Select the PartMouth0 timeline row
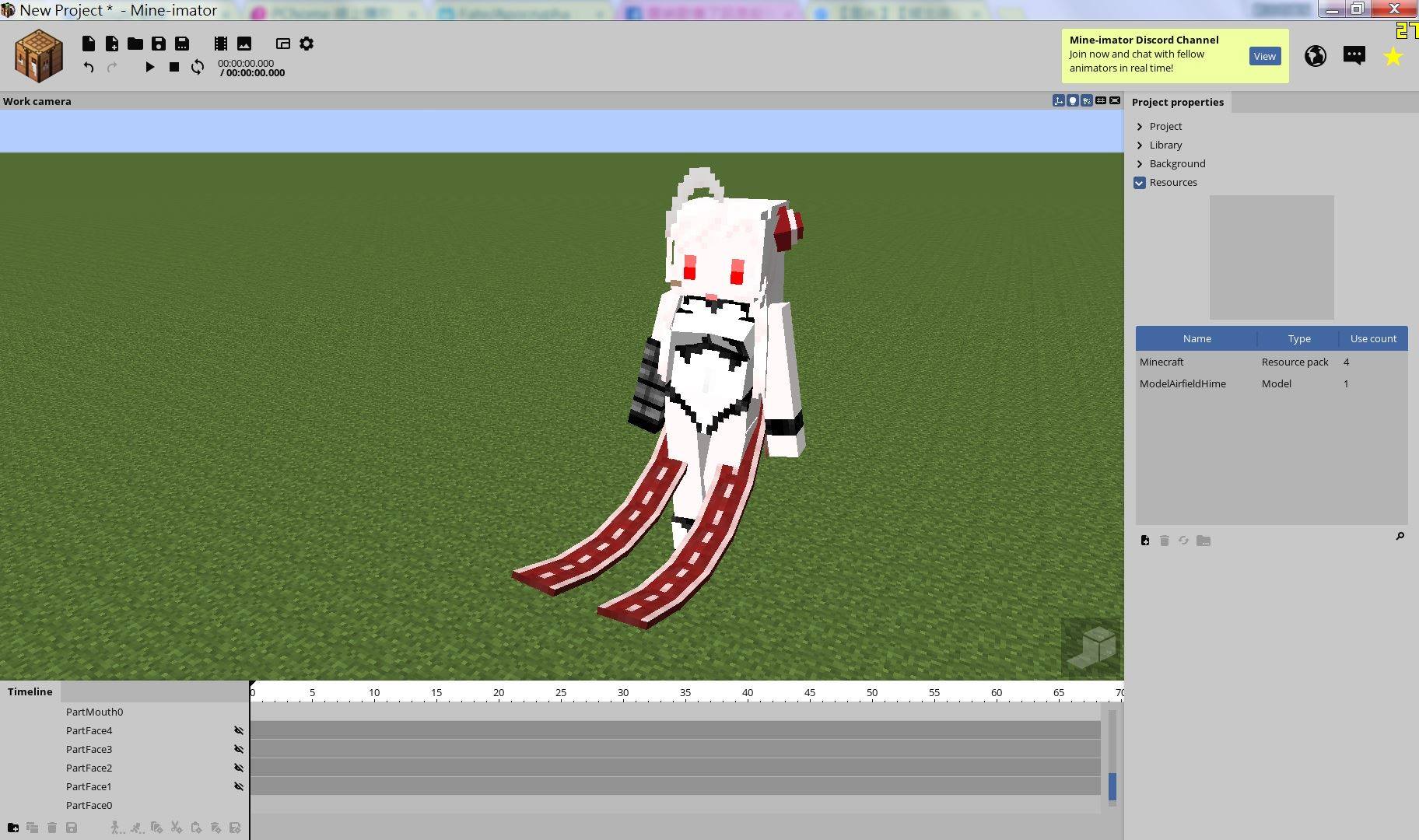Image resolution: width=1419 pixels, height=840 pixels. click(x=94, y=712)
